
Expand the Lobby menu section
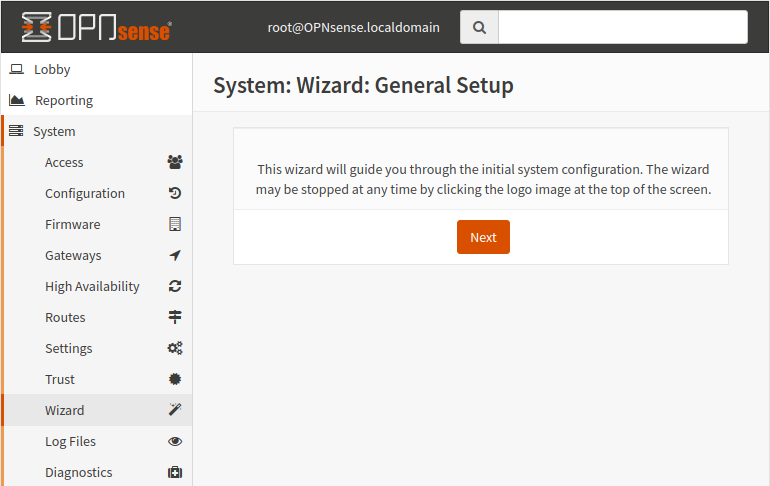(52, 70)
